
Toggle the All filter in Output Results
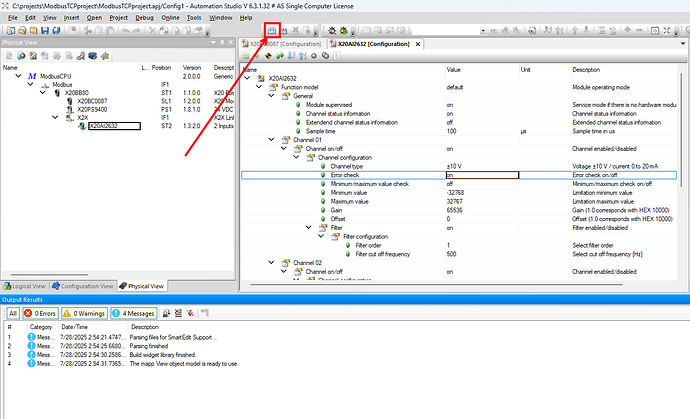[13, 313]
